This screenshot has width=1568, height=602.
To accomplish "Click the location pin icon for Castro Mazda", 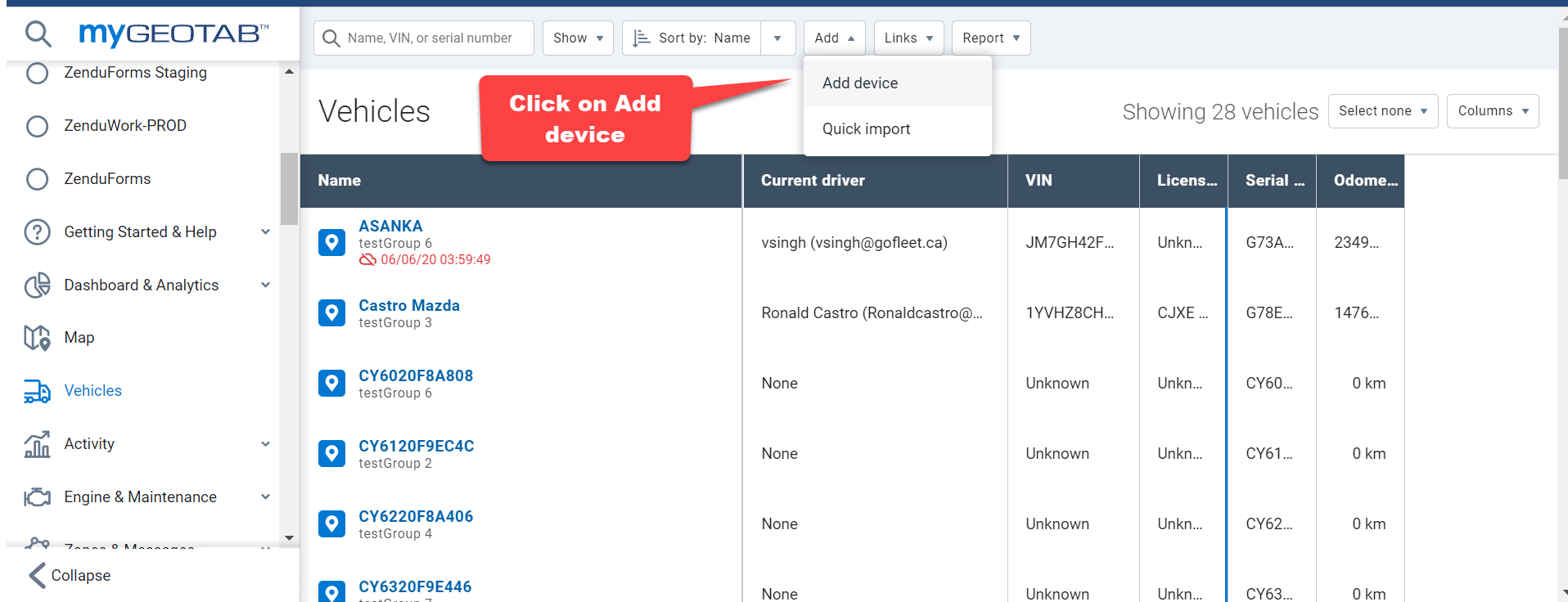I will pos(331,312).
